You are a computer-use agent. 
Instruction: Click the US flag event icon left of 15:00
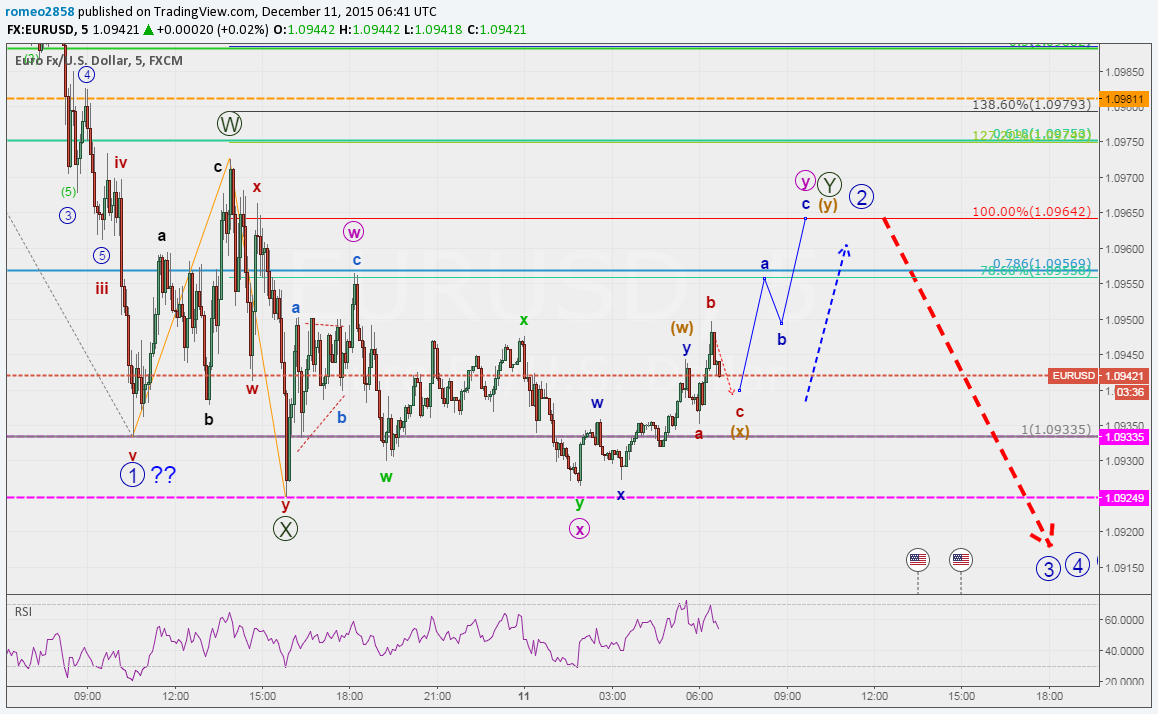coord(917,560)
